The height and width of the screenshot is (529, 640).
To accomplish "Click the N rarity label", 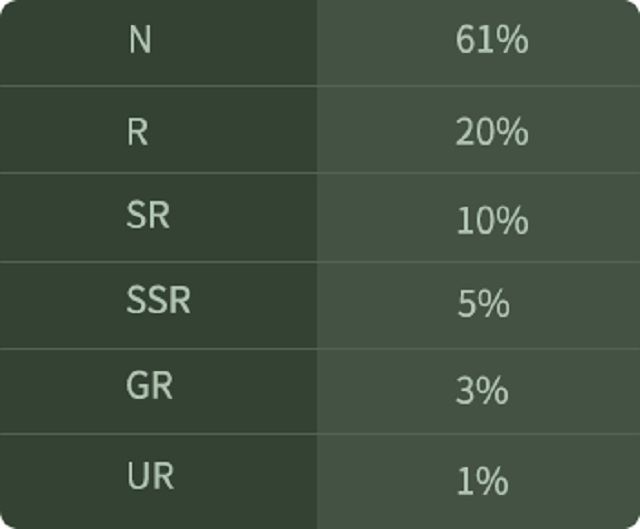I will [140, 40].
